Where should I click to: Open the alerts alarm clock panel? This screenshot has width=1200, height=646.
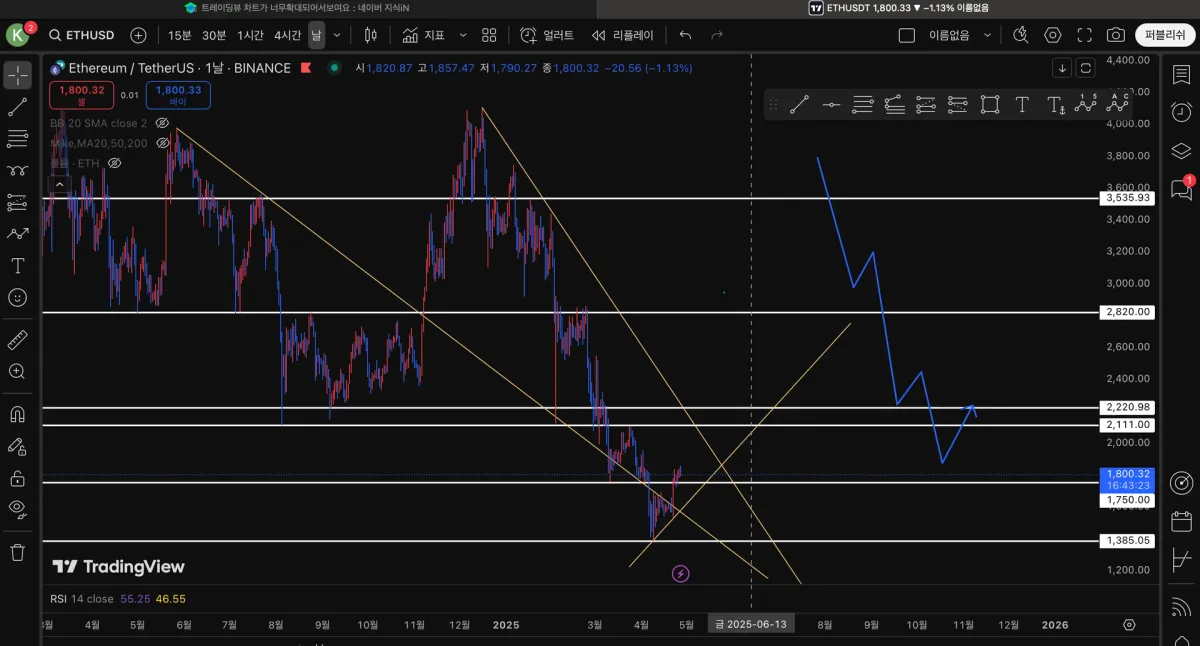click(x=1181, y=111)
